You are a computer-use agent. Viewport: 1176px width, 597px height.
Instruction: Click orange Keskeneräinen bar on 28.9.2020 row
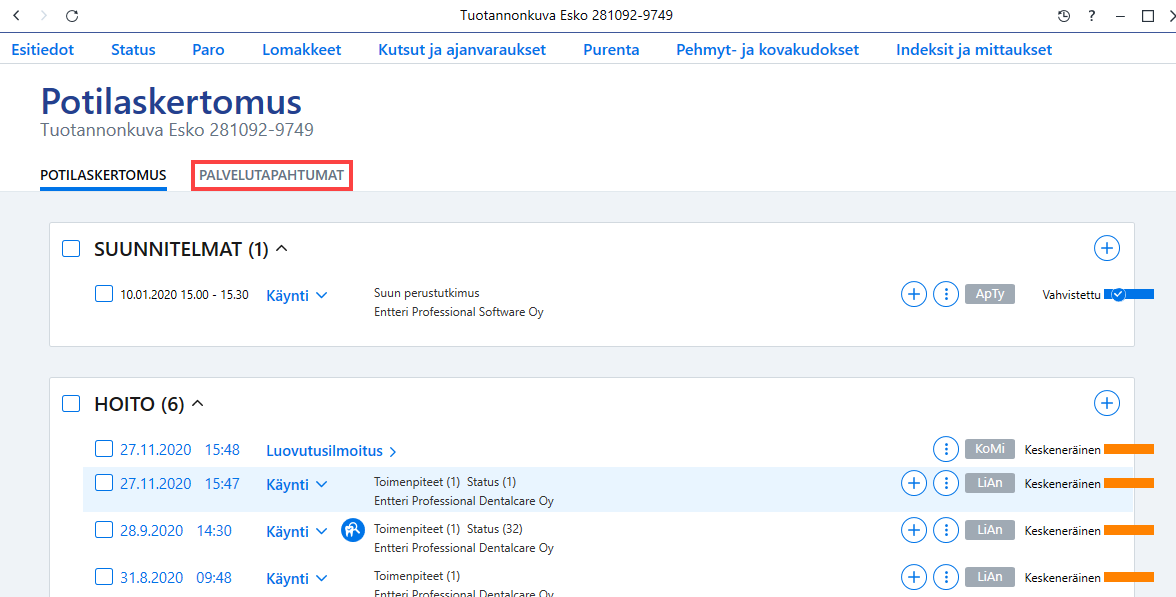(1129, 530)
